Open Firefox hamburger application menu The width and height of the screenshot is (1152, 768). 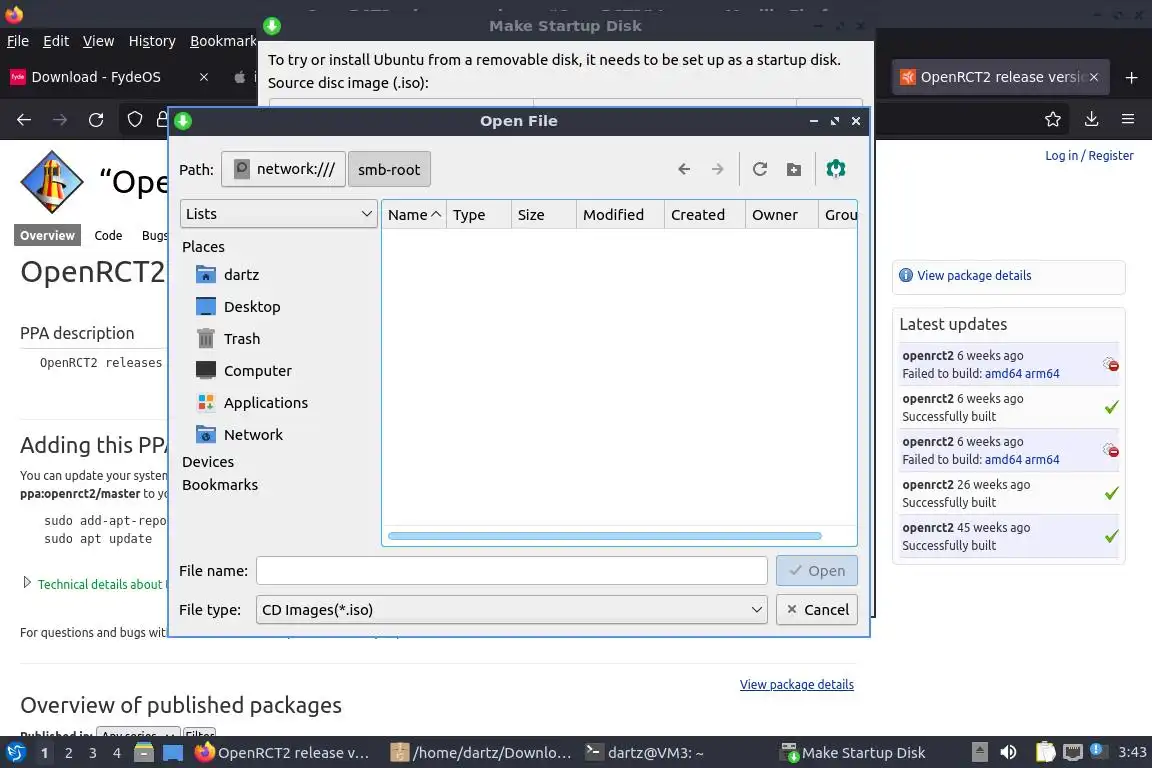(1128, 119)
